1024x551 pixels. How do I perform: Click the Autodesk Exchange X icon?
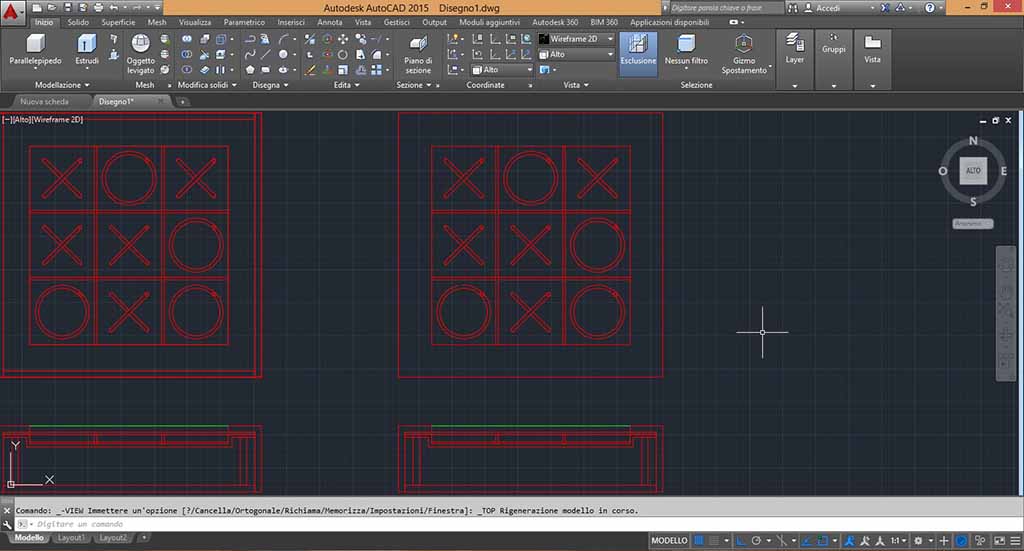[885, 8]
